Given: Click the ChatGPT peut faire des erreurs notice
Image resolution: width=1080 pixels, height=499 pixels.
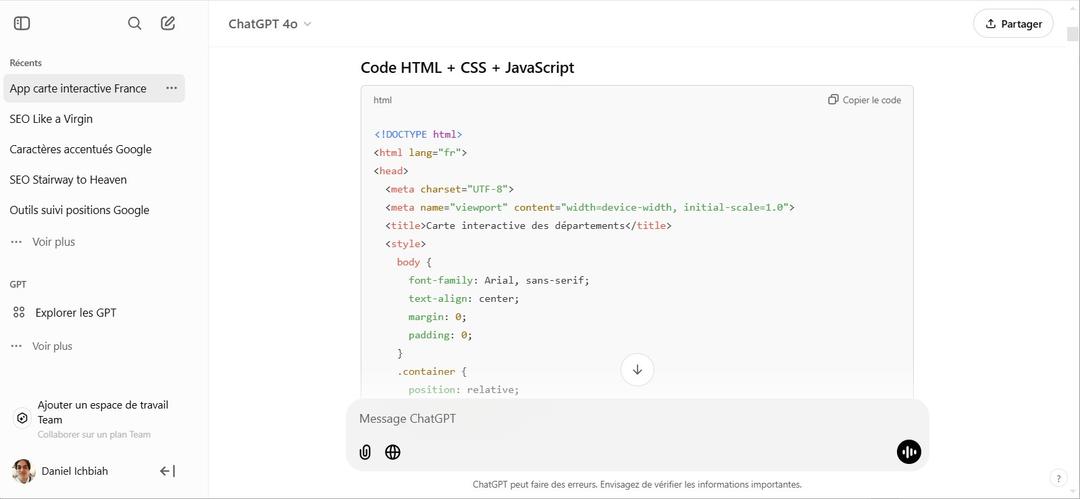Looking at the screenshot, I should pos(637,485).
